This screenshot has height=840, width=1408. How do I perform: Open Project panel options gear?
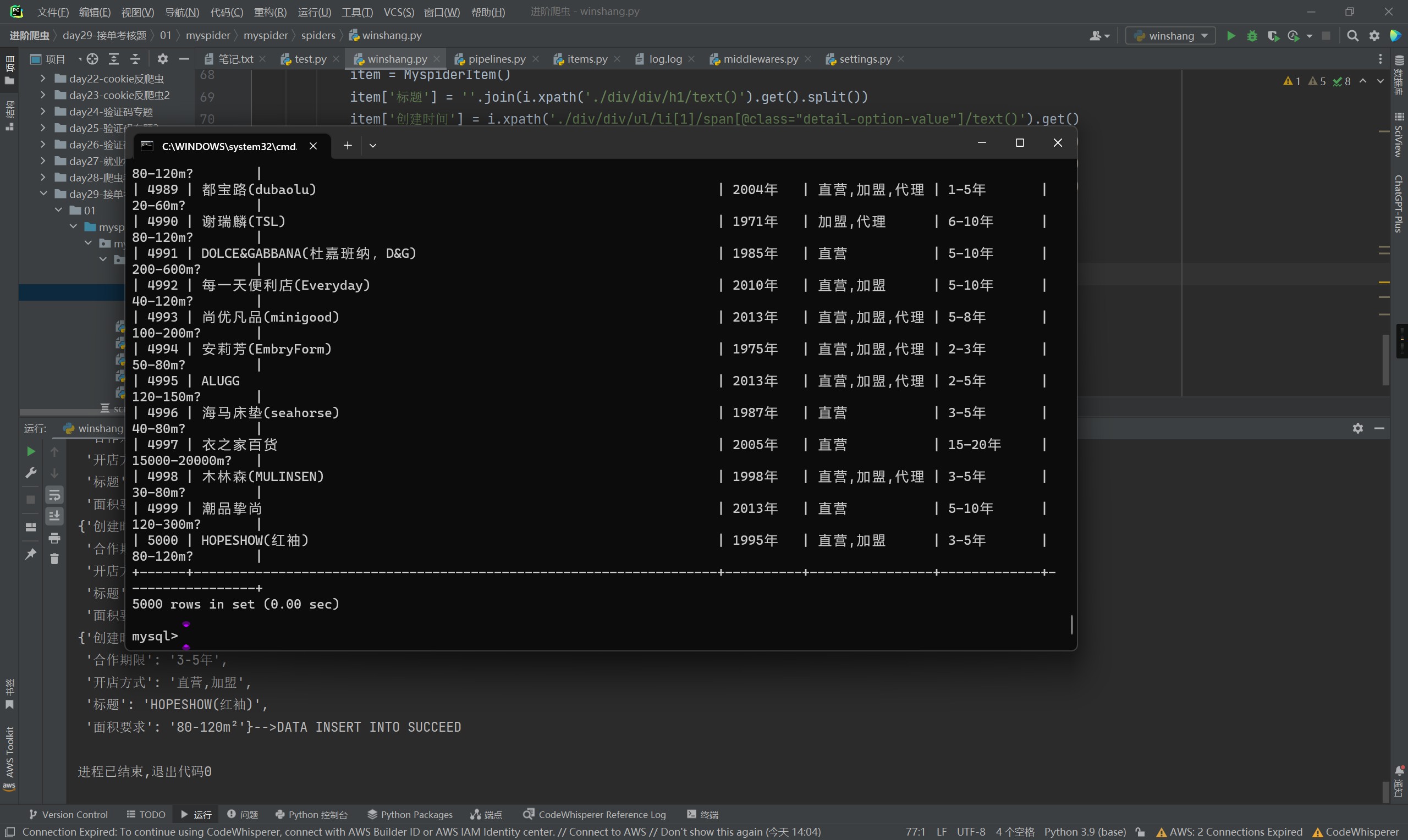click(x=162, y=59)
